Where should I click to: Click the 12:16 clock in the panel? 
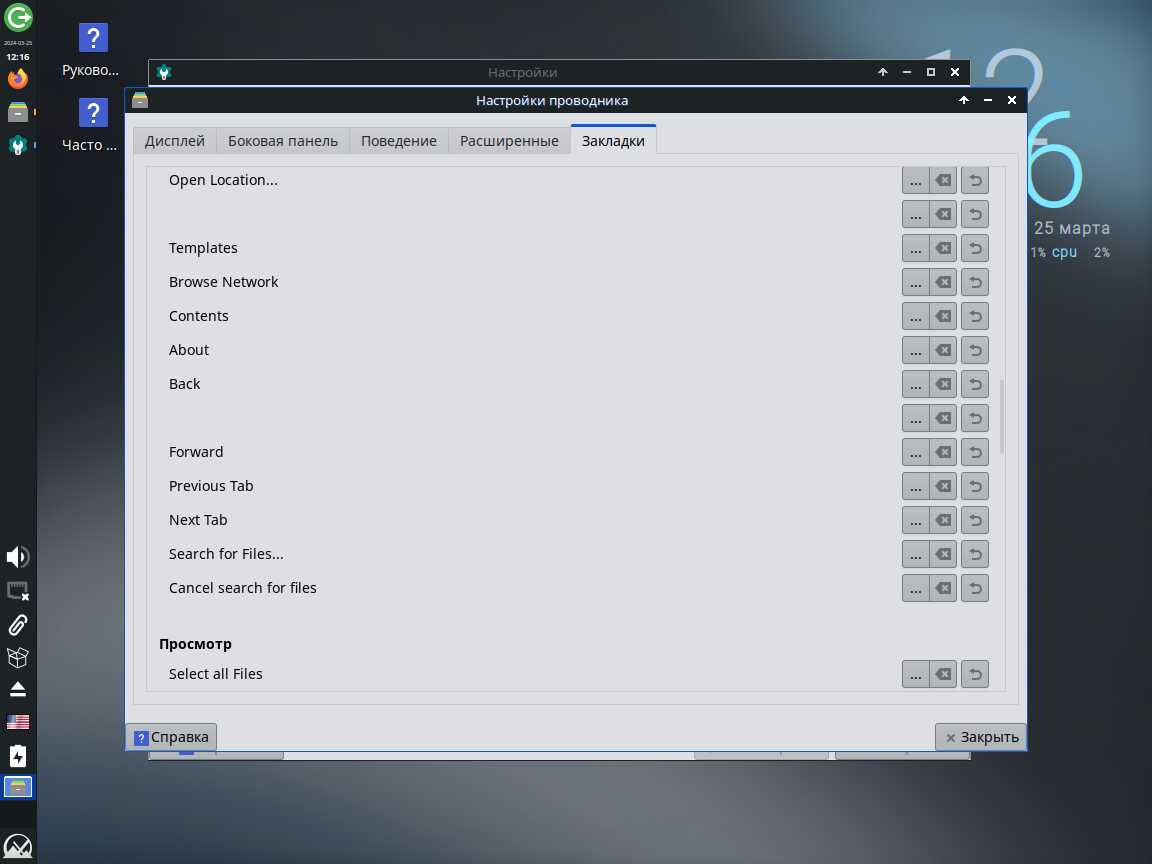click(x=18, y=57)
